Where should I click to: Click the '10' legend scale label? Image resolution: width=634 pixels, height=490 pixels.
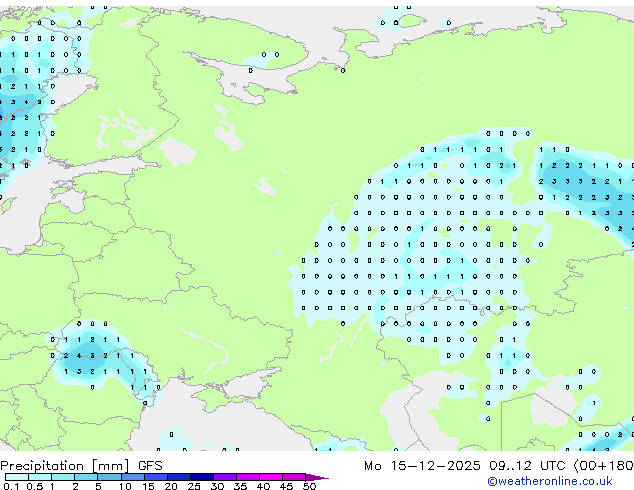click(125, 486)
